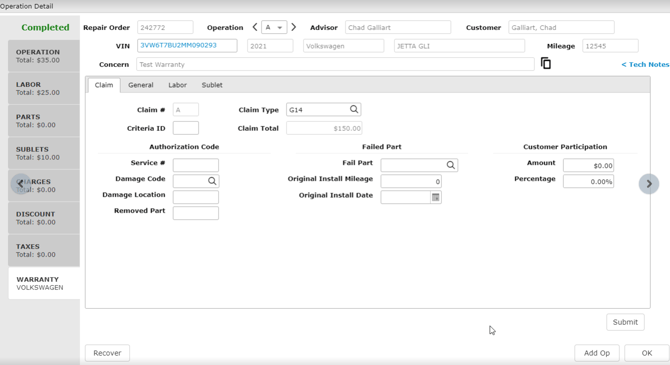The height and width of the screenshot is (365, 670).
Task: Go to next operation with right chevron
Action: pyautogui.click(x=294, y=27)
